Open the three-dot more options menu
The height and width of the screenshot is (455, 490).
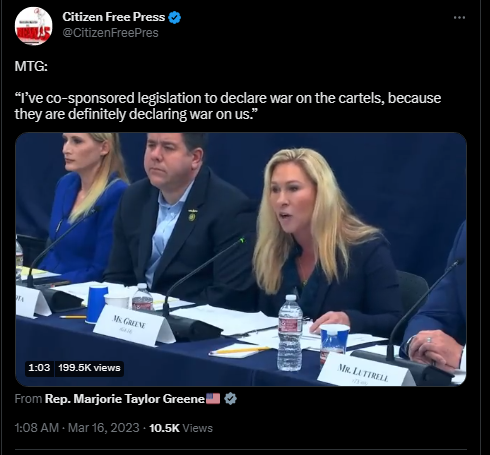pyautogui.click(x=459, y=18)
